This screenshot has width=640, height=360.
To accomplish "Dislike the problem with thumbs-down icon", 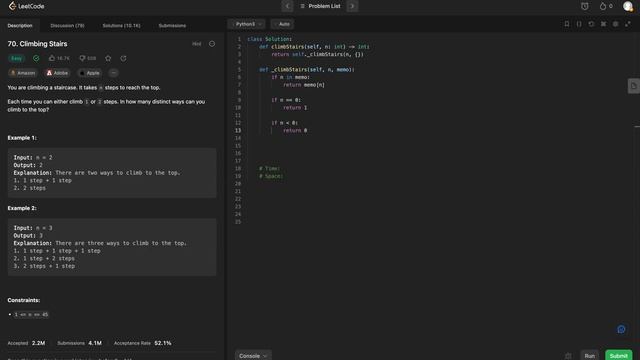I will point(88,58).
